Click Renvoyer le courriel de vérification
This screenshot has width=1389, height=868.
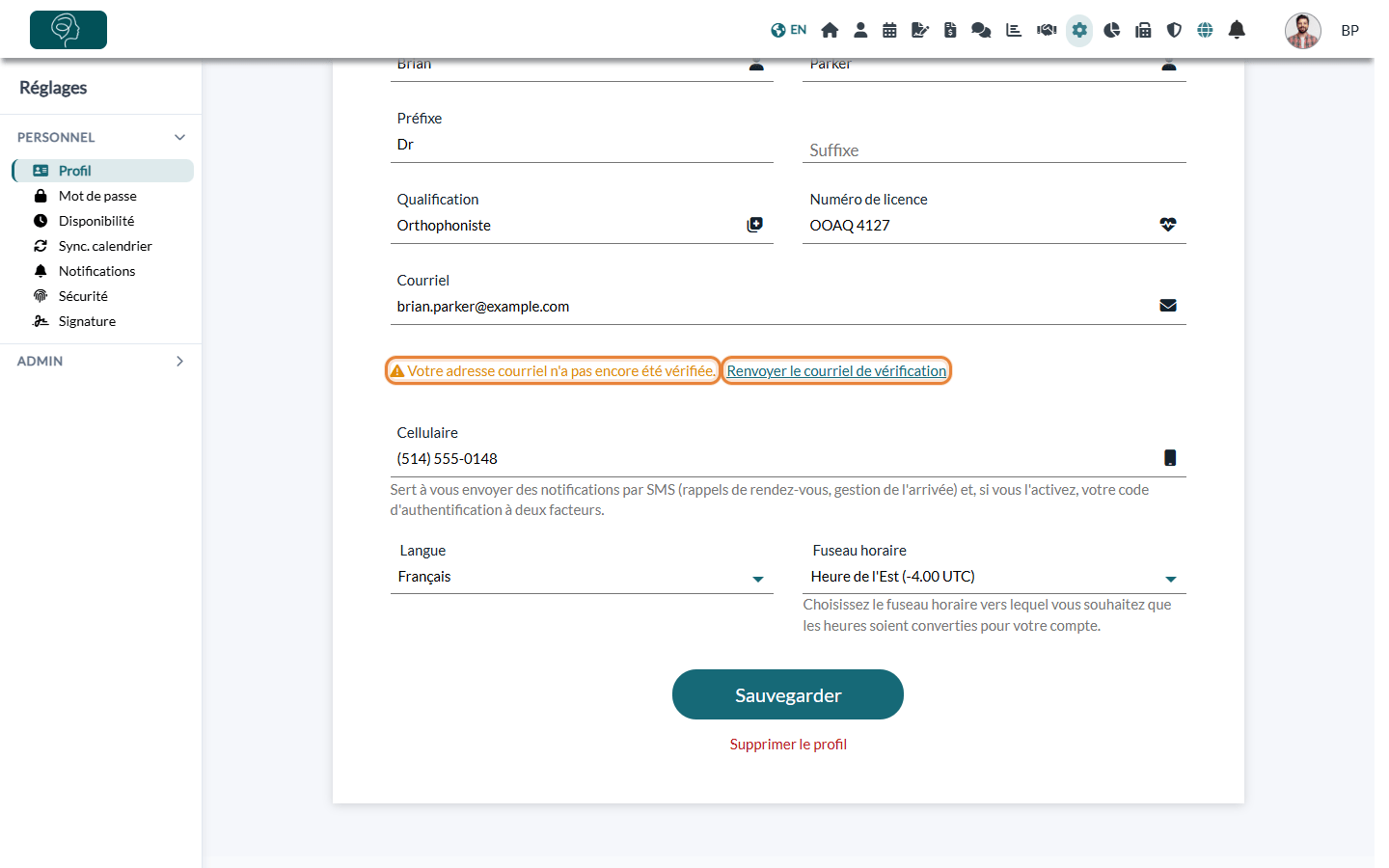(836, 371)
